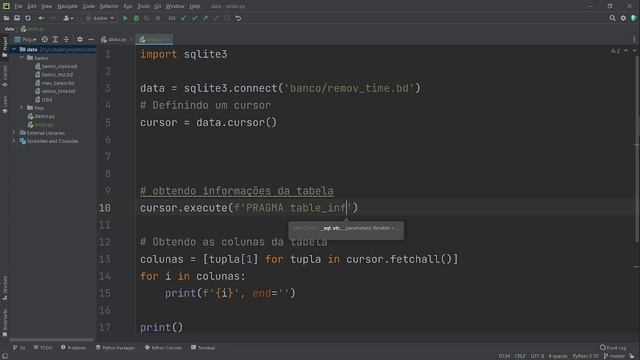
Task: Click the UTF-8 encoding status entry
Action: tap(537, 356)
